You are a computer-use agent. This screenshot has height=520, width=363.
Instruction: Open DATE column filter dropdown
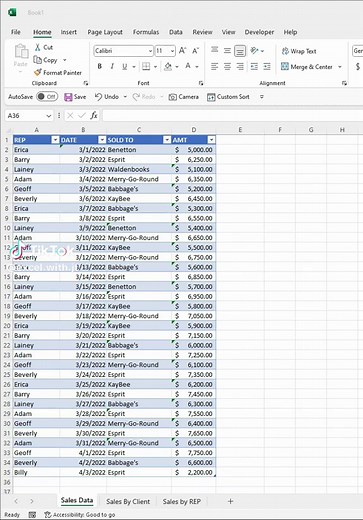[x=102, y=140]
